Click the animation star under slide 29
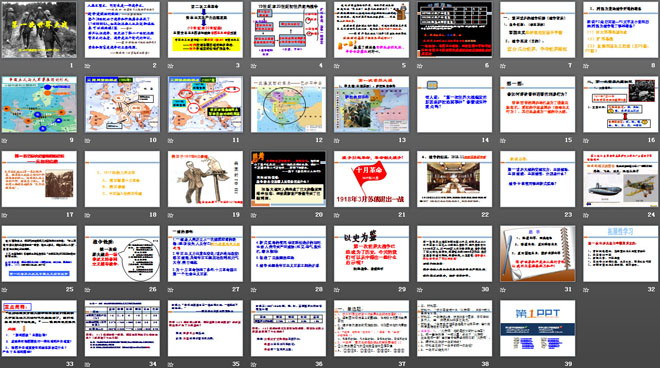Viewport: 660px width, 368px height. [337, 290]
